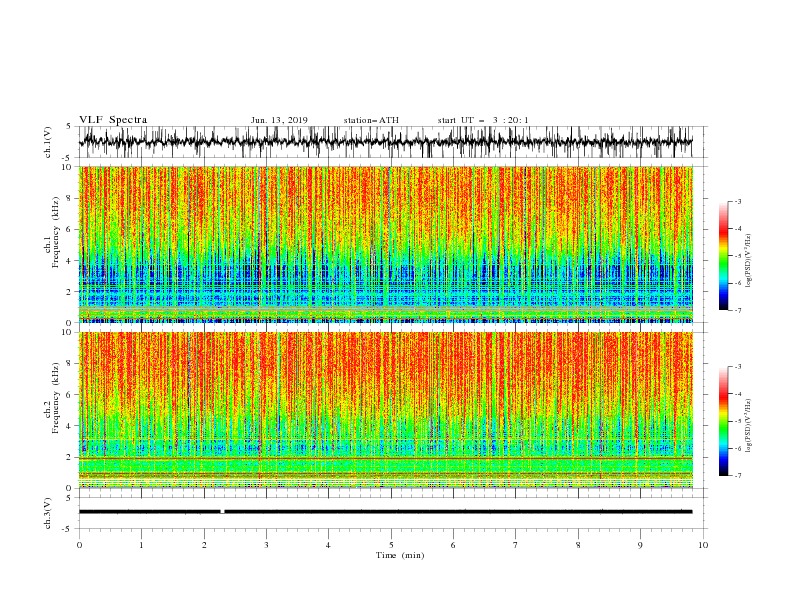Click time axis tick label "5"
This screenshot has width=792, height=612.
[391, 545]
